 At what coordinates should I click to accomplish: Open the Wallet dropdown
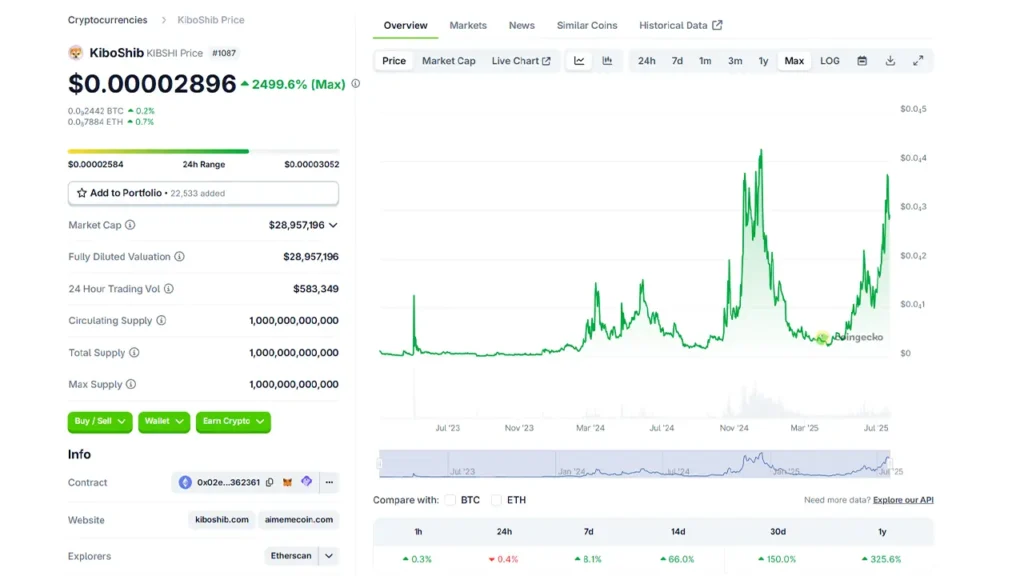[x=164, y=422]
